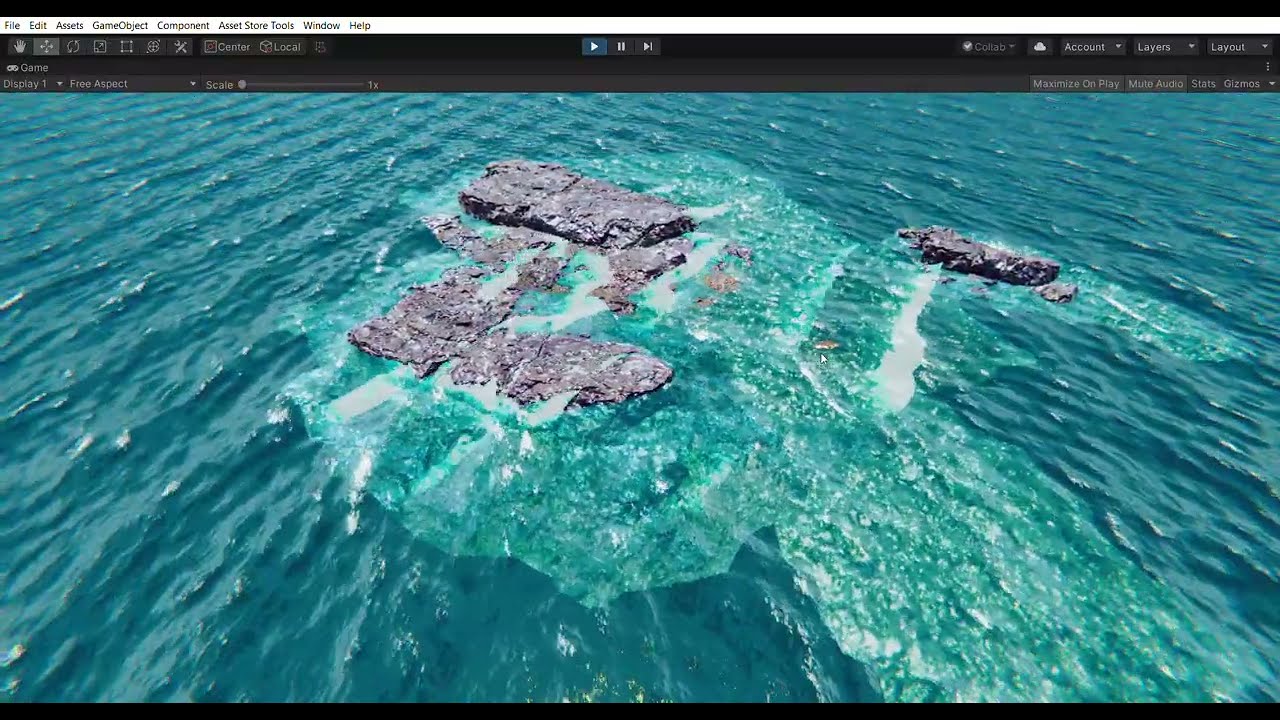
Task: Select the Scale tool
Action: pos(100,47)
